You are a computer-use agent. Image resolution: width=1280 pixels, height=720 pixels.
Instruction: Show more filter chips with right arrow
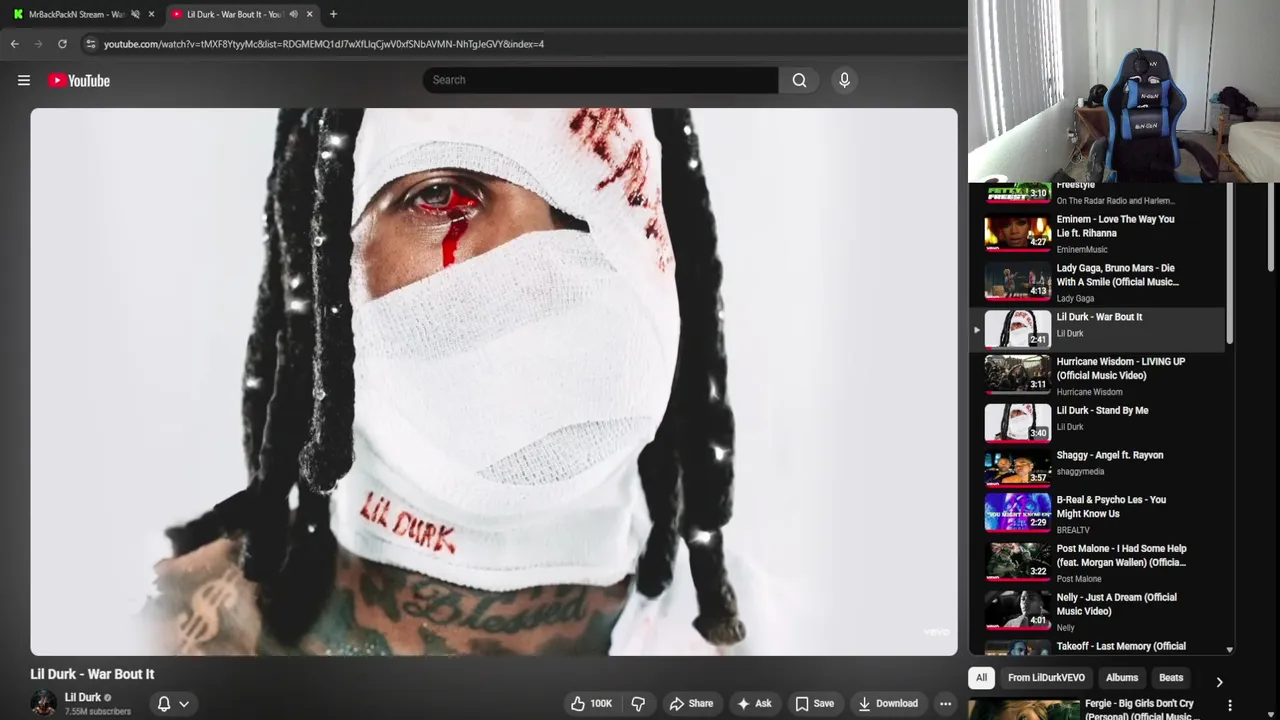coord(1219,681)
